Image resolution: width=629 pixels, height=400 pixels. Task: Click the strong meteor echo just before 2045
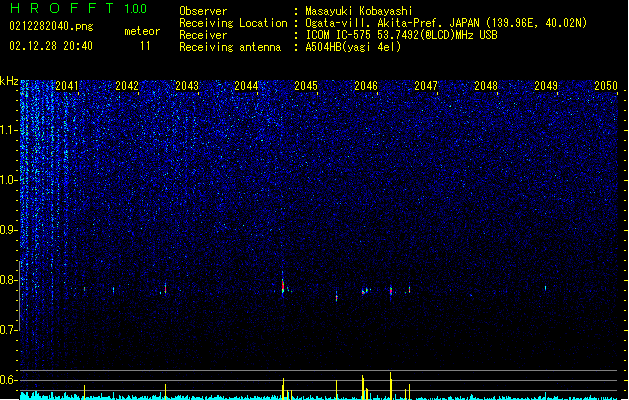(x=283, y=285)
